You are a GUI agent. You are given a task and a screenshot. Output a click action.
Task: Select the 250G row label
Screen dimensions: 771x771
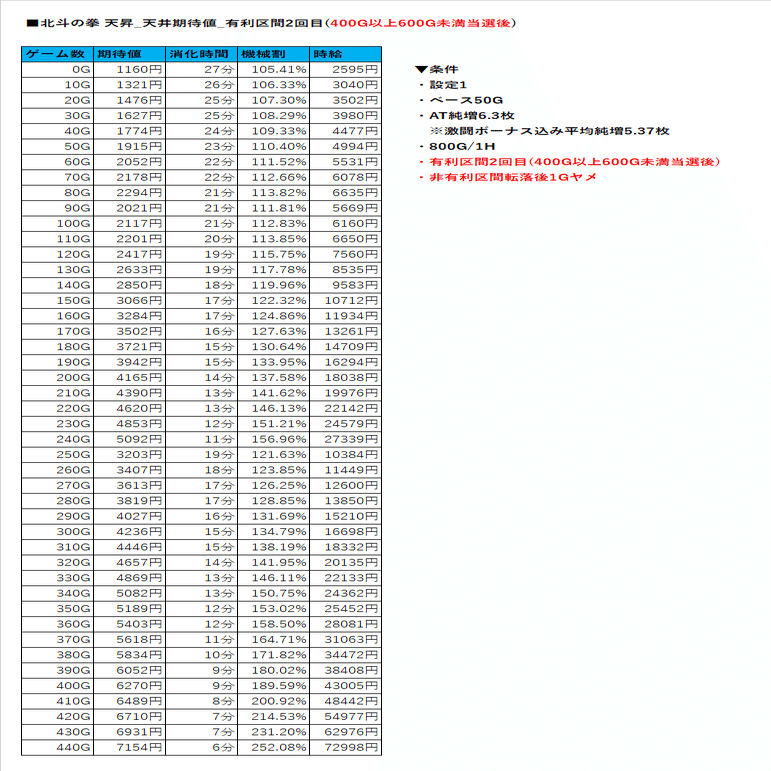[58, 455]
